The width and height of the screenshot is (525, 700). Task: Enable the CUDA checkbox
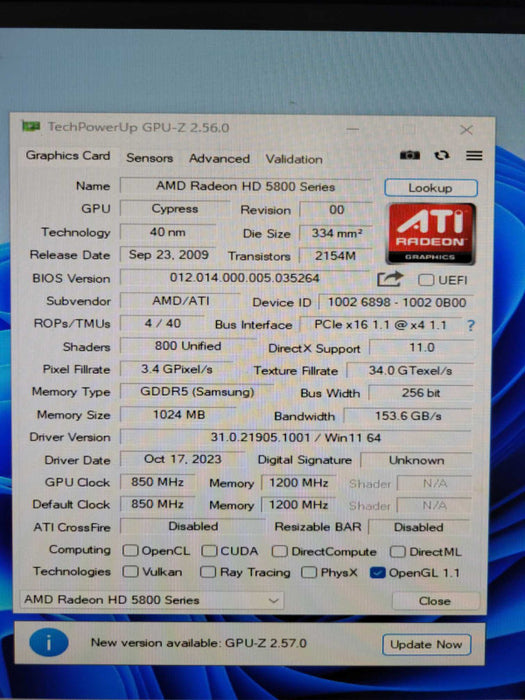coord(208,550)
